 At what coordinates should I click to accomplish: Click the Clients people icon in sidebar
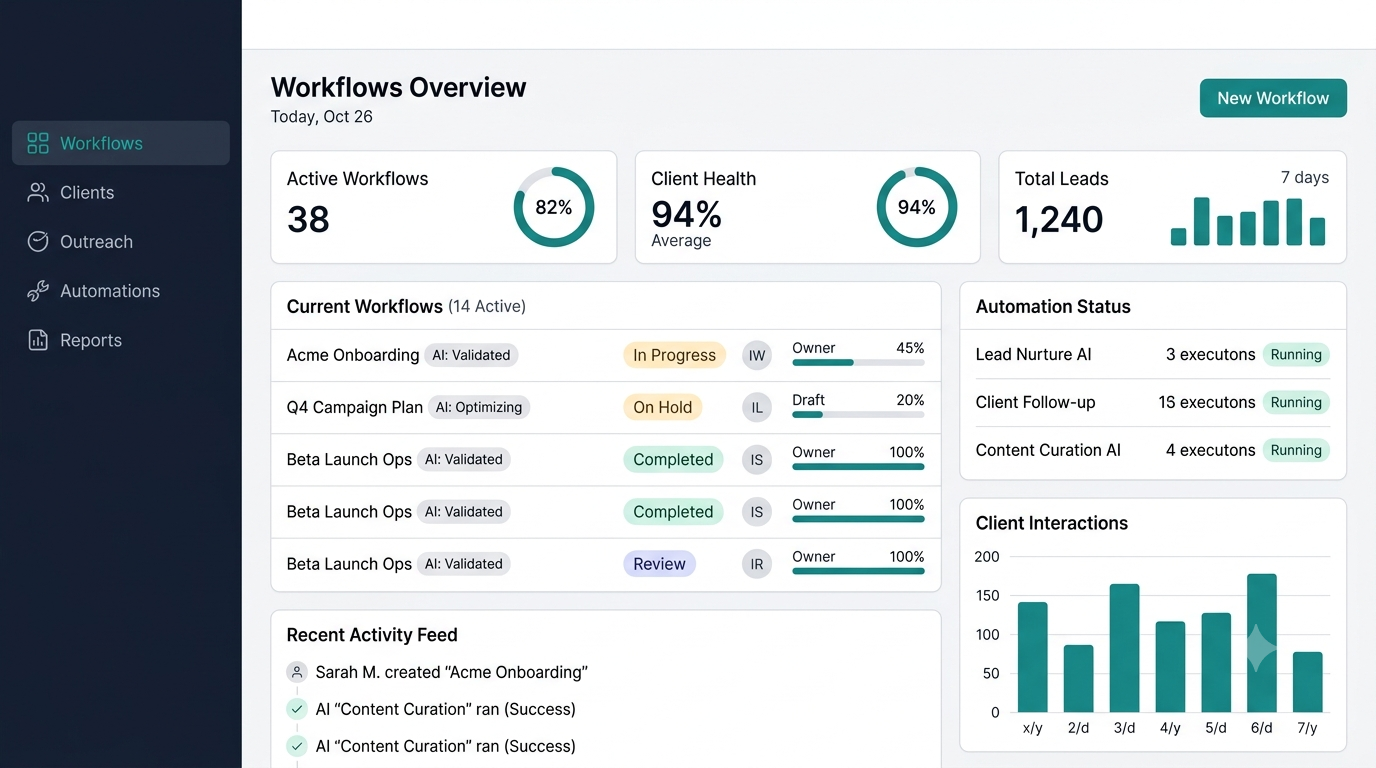tap(38, 192)
